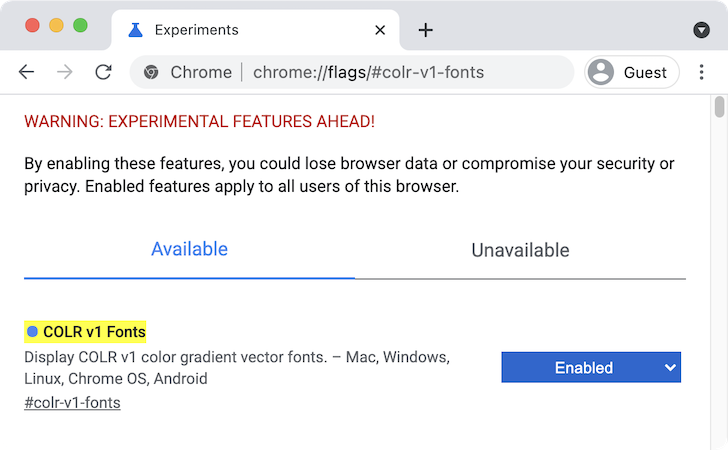Image resolution: width=728 pixels, height=450 pixels.
Task: Open a new tab with the plus icon
Action: point(425,30)
